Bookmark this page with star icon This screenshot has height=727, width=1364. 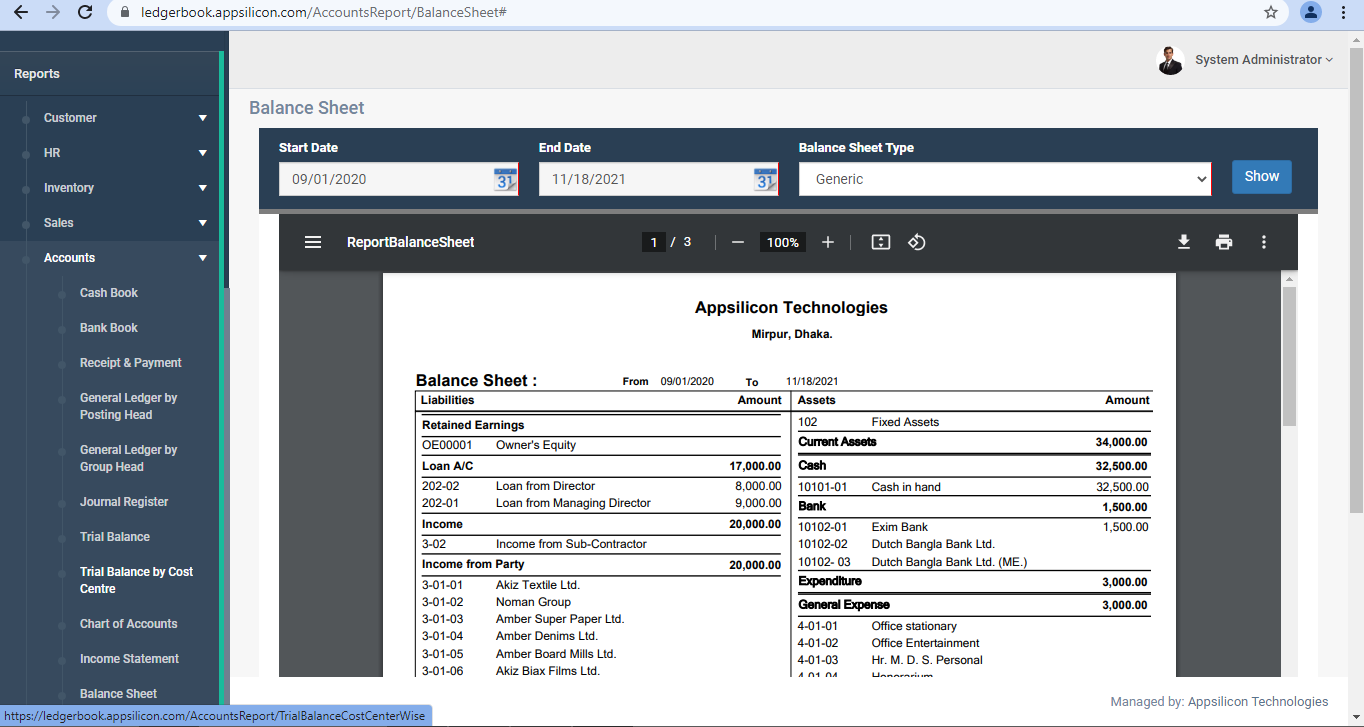click(x=1271, y=12)
